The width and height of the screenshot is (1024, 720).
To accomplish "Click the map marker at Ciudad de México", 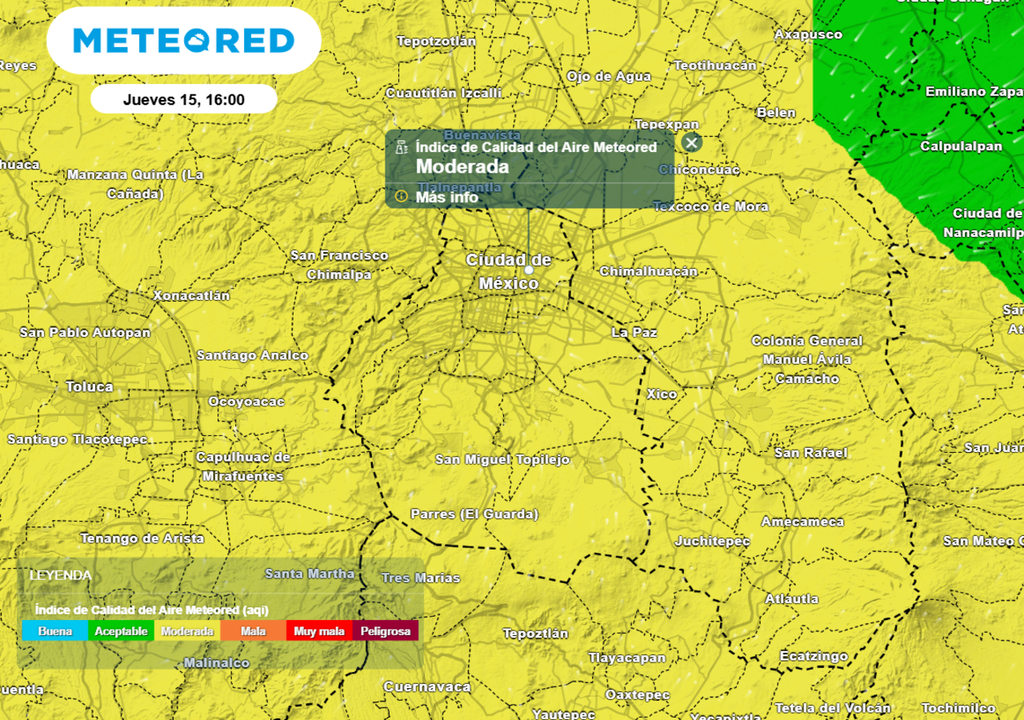I will tap(529, 270).
